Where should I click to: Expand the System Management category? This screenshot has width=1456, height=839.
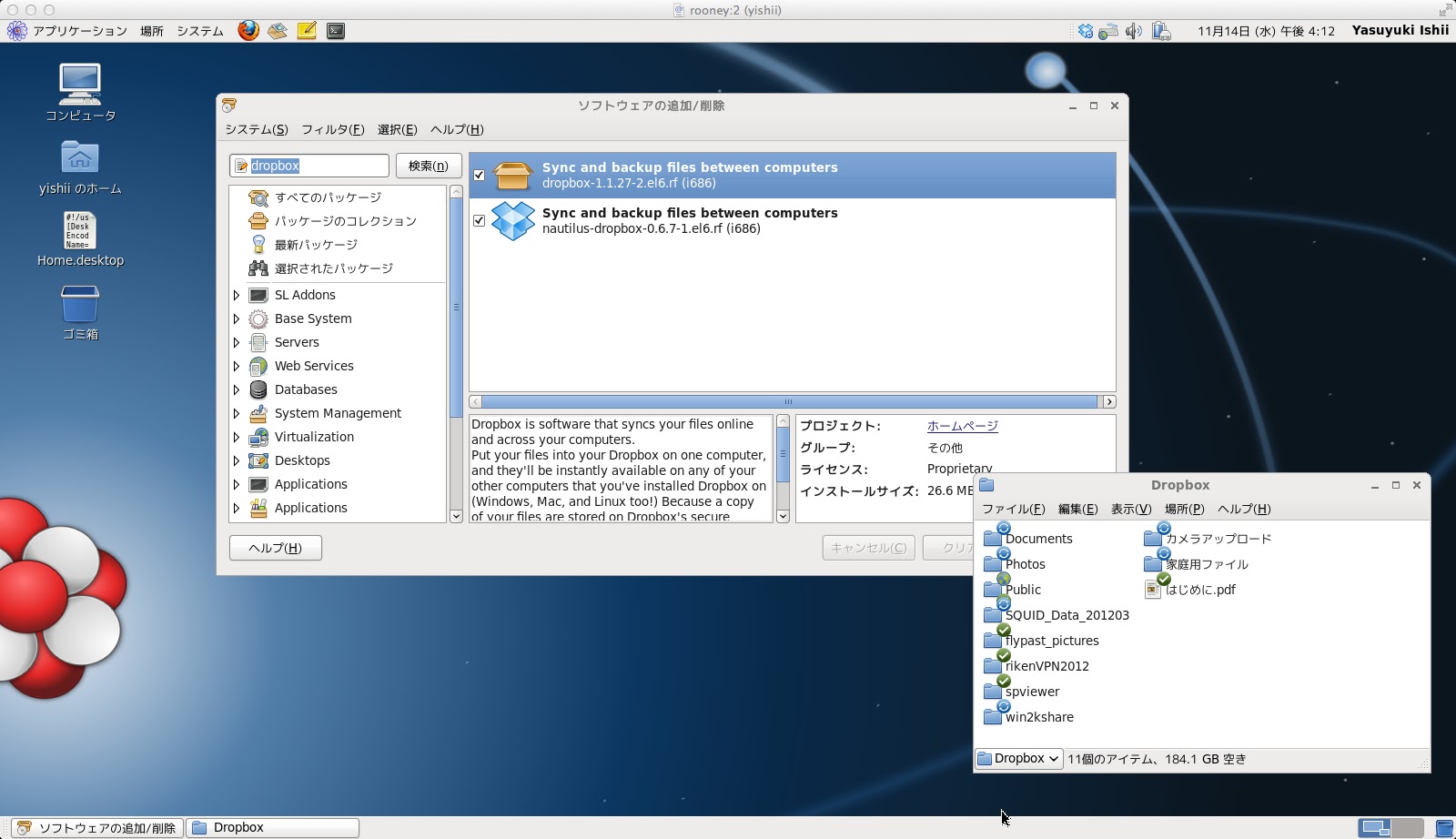(237, 413)
